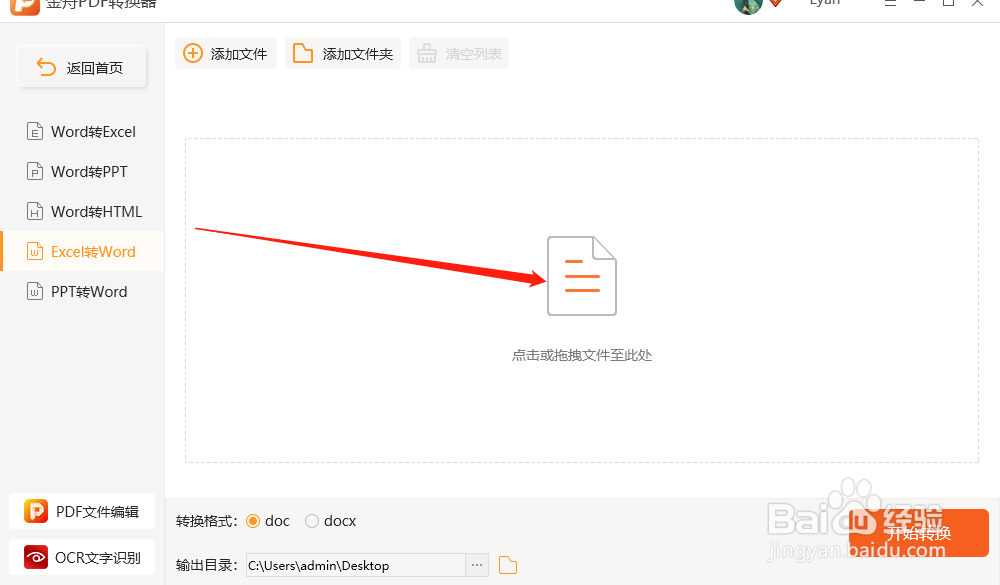Open the output folder icon
This screenshot has height=585, width=1000.
pos(508,565)
